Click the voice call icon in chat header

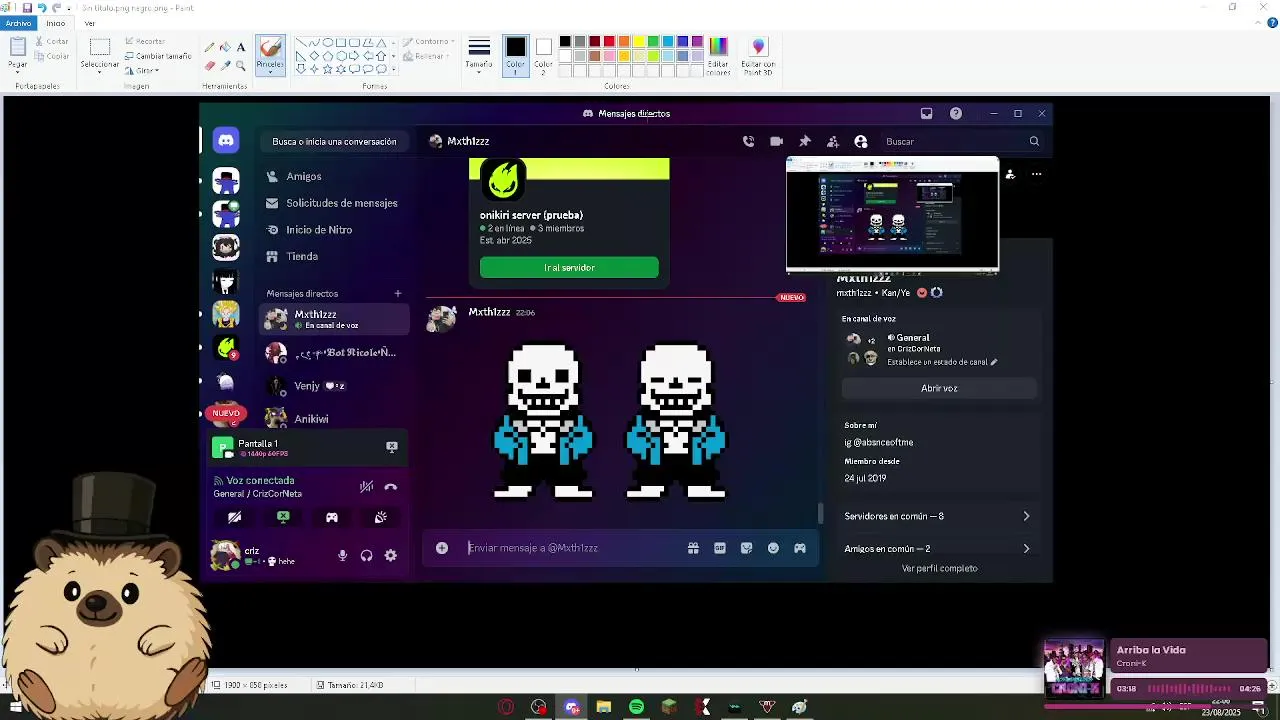point(748,141)
